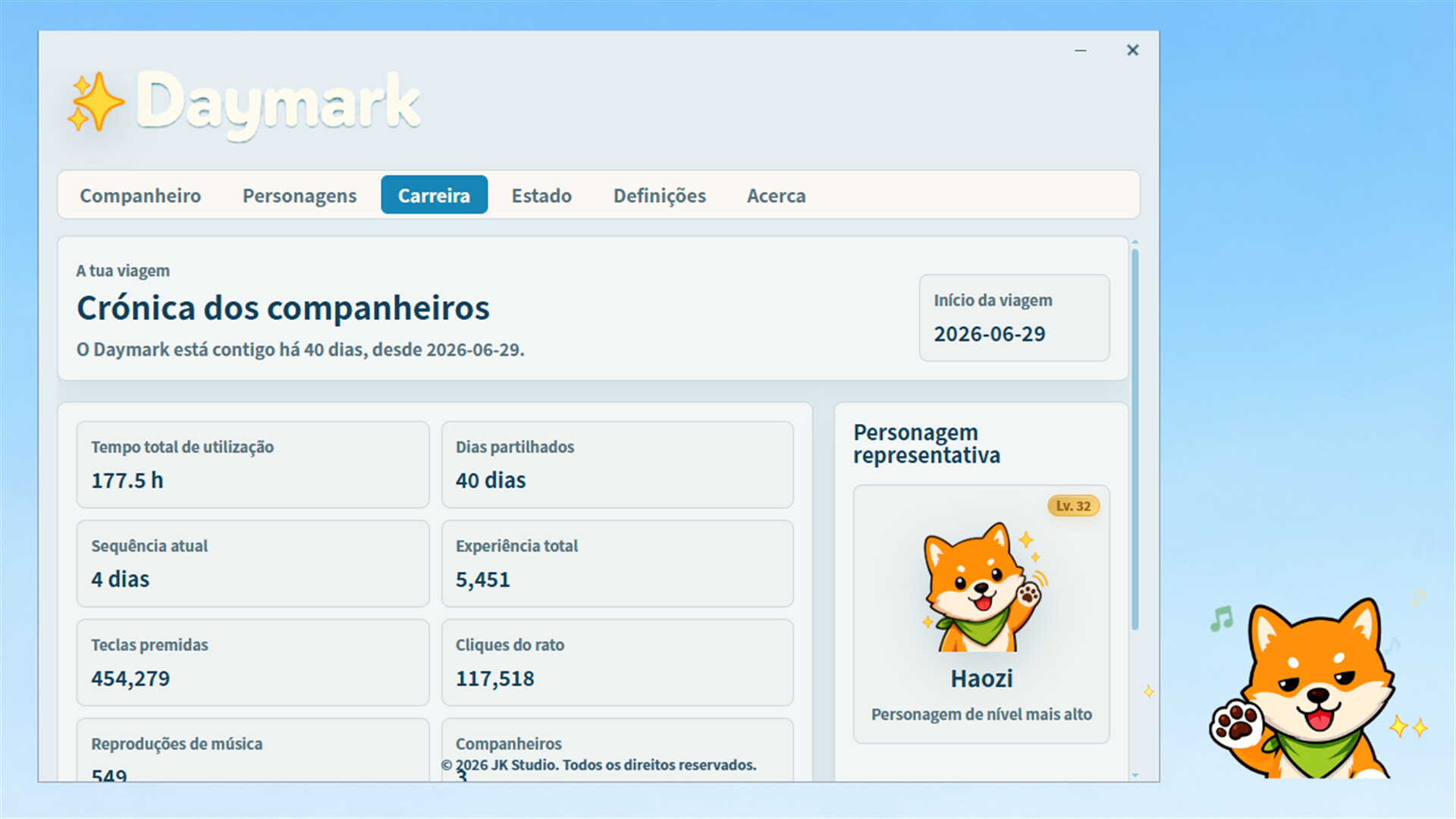Click the 117,518 mouse clicks value

pyautogui.click(x=494, y=679)
